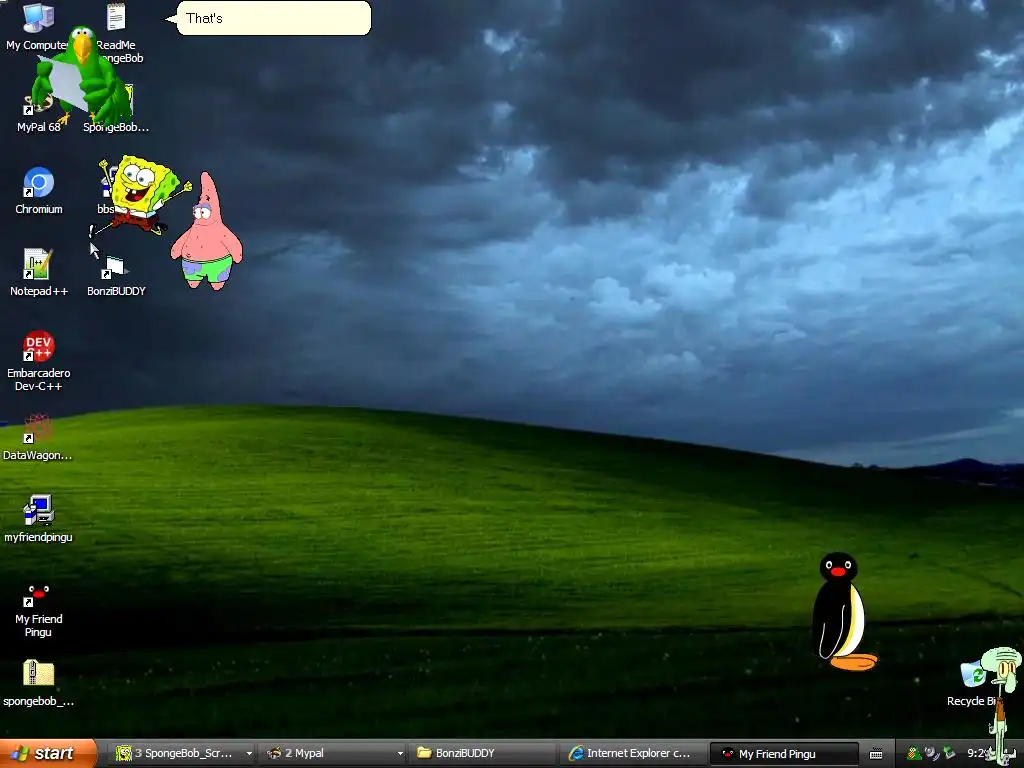Switch to the Internet Explorer taskbar button

tap(633, 754)
